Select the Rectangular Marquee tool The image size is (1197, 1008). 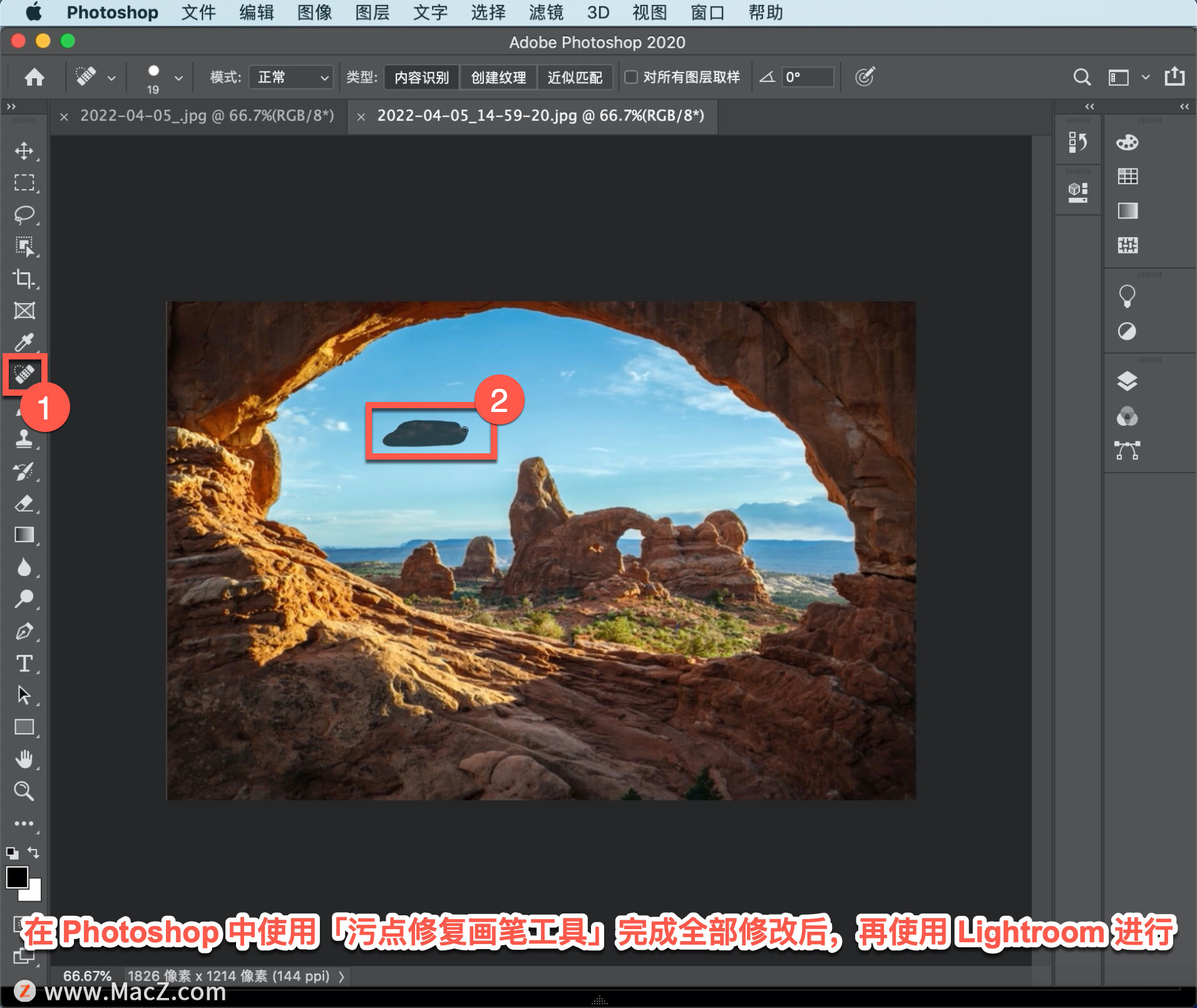24,183
